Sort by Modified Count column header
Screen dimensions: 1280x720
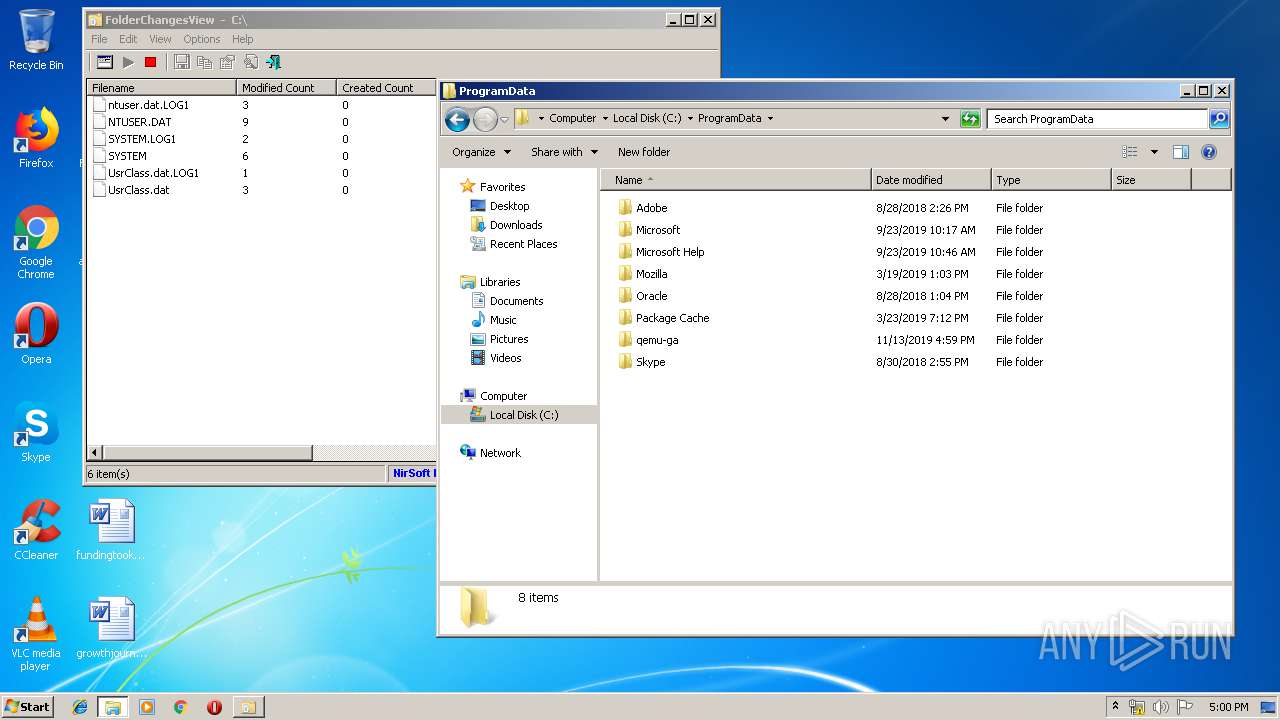coord(286,88)
